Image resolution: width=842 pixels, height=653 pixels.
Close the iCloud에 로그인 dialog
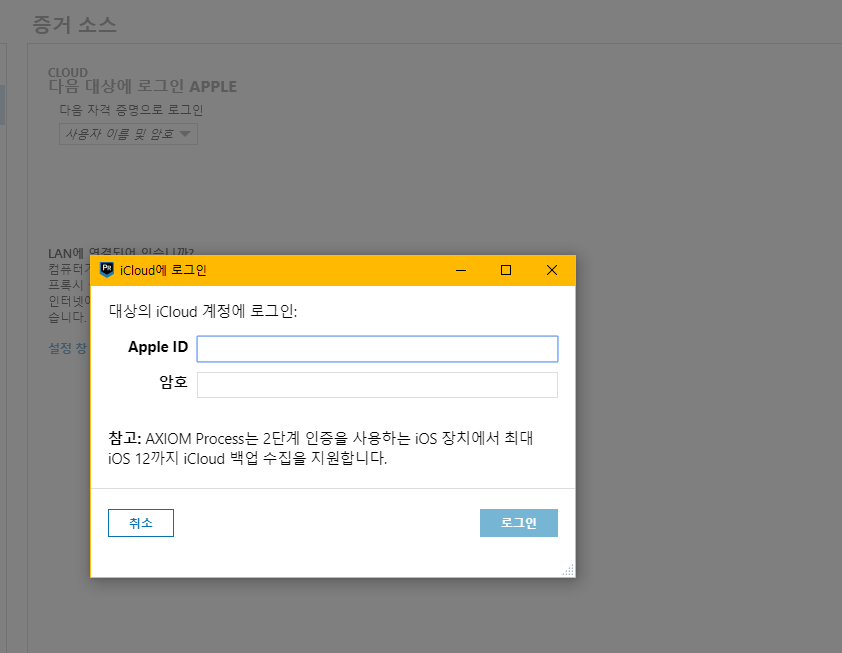click(x=551, y=270)
